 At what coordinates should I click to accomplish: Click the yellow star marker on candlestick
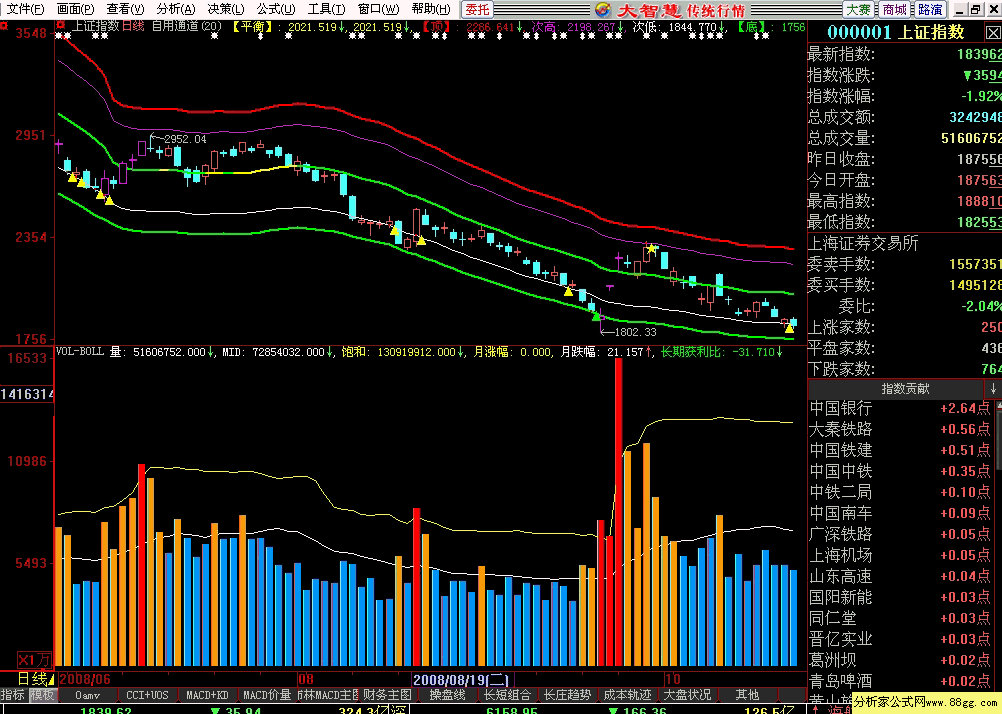point(651,248)
